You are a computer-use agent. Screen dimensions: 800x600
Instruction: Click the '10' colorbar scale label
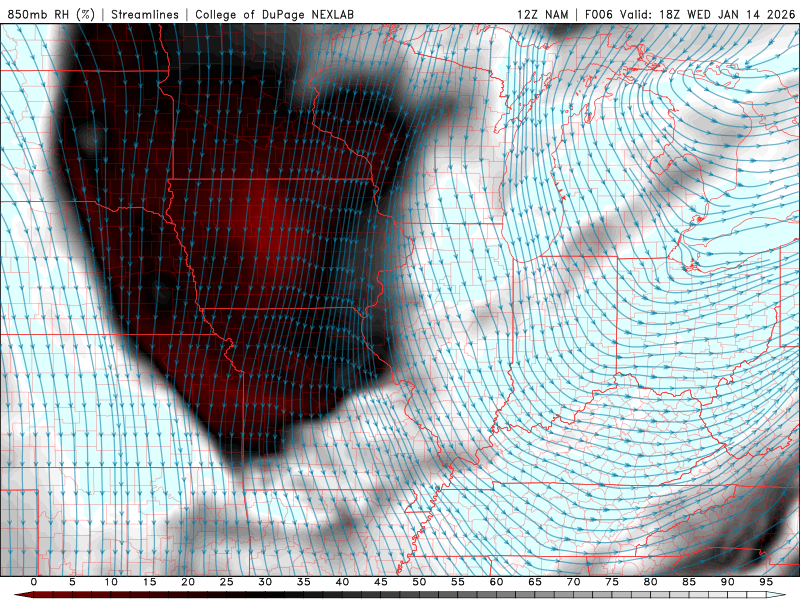[x=111, y=582]
